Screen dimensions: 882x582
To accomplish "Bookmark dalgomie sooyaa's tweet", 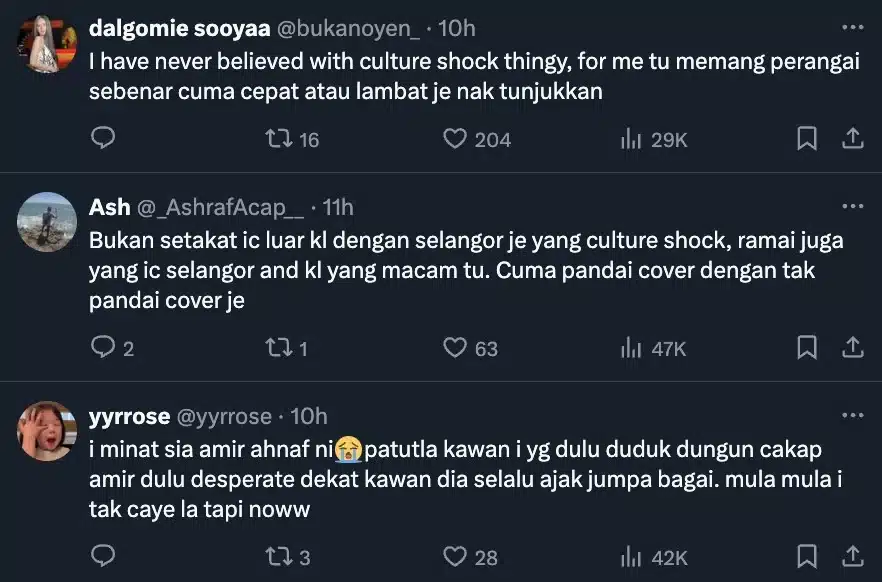I will pyautogui.click(x=806, y=139).
